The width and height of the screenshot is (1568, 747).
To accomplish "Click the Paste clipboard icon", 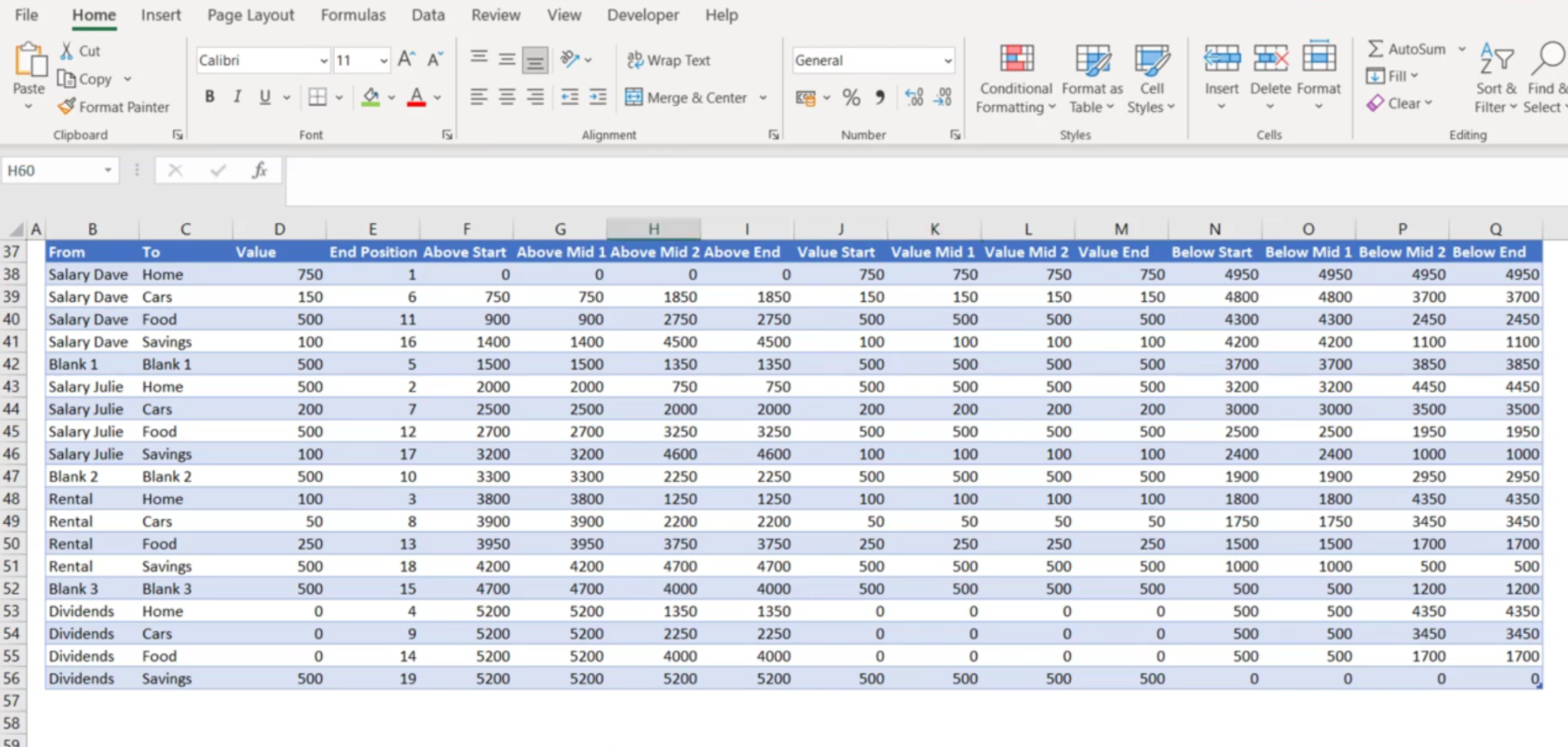I will 29,61.
